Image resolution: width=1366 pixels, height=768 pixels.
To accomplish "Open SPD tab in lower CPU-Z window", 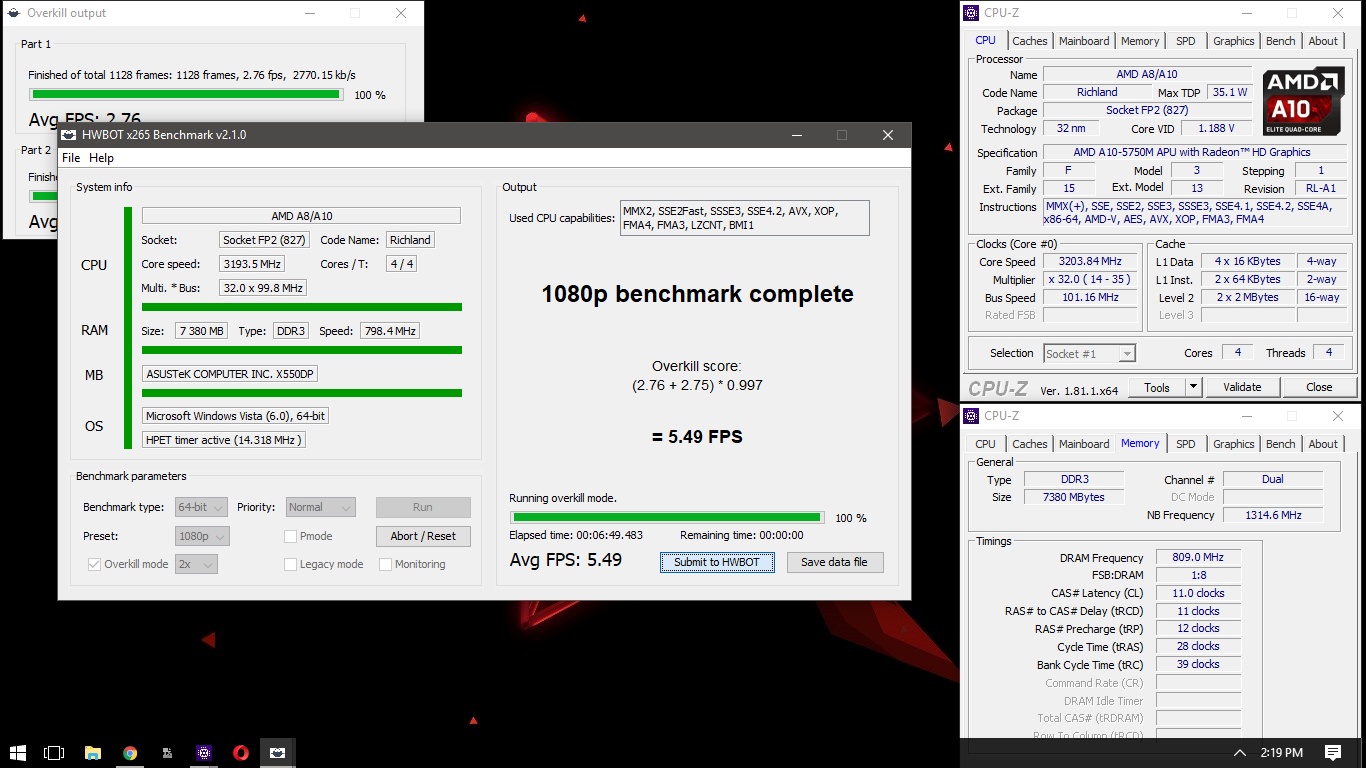I will (1185, 444).
